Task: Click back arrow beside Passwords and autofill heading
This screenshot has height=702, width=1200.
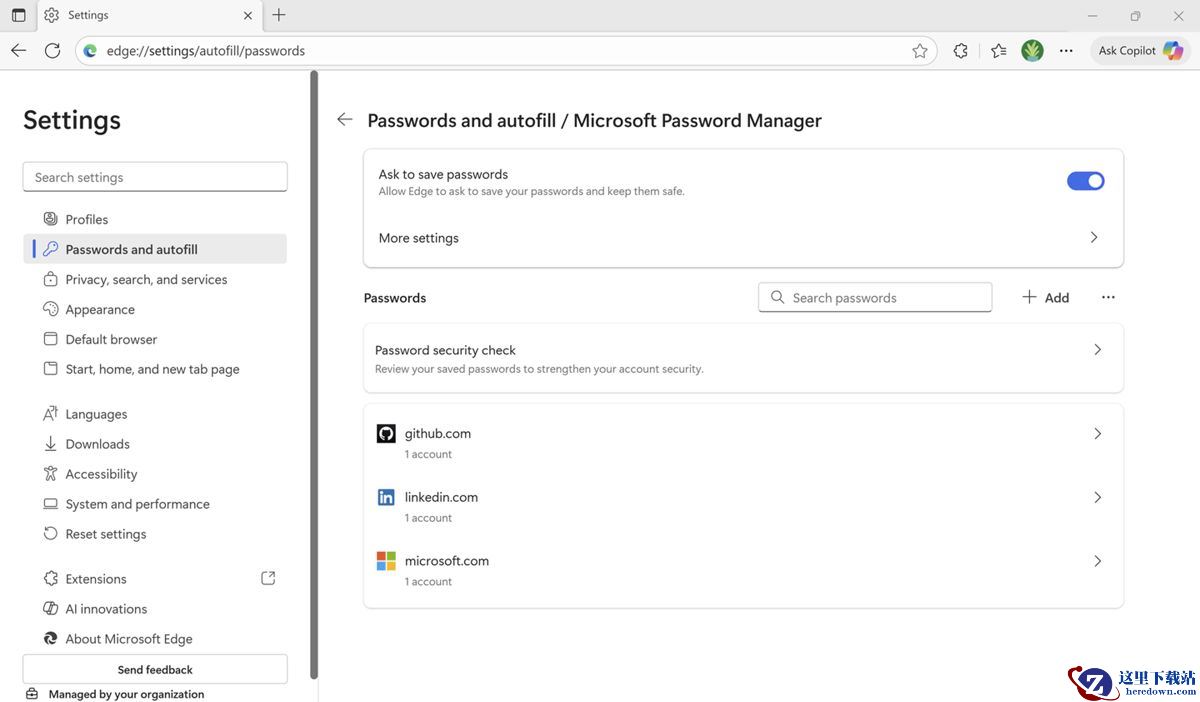Action: [345, 120]
